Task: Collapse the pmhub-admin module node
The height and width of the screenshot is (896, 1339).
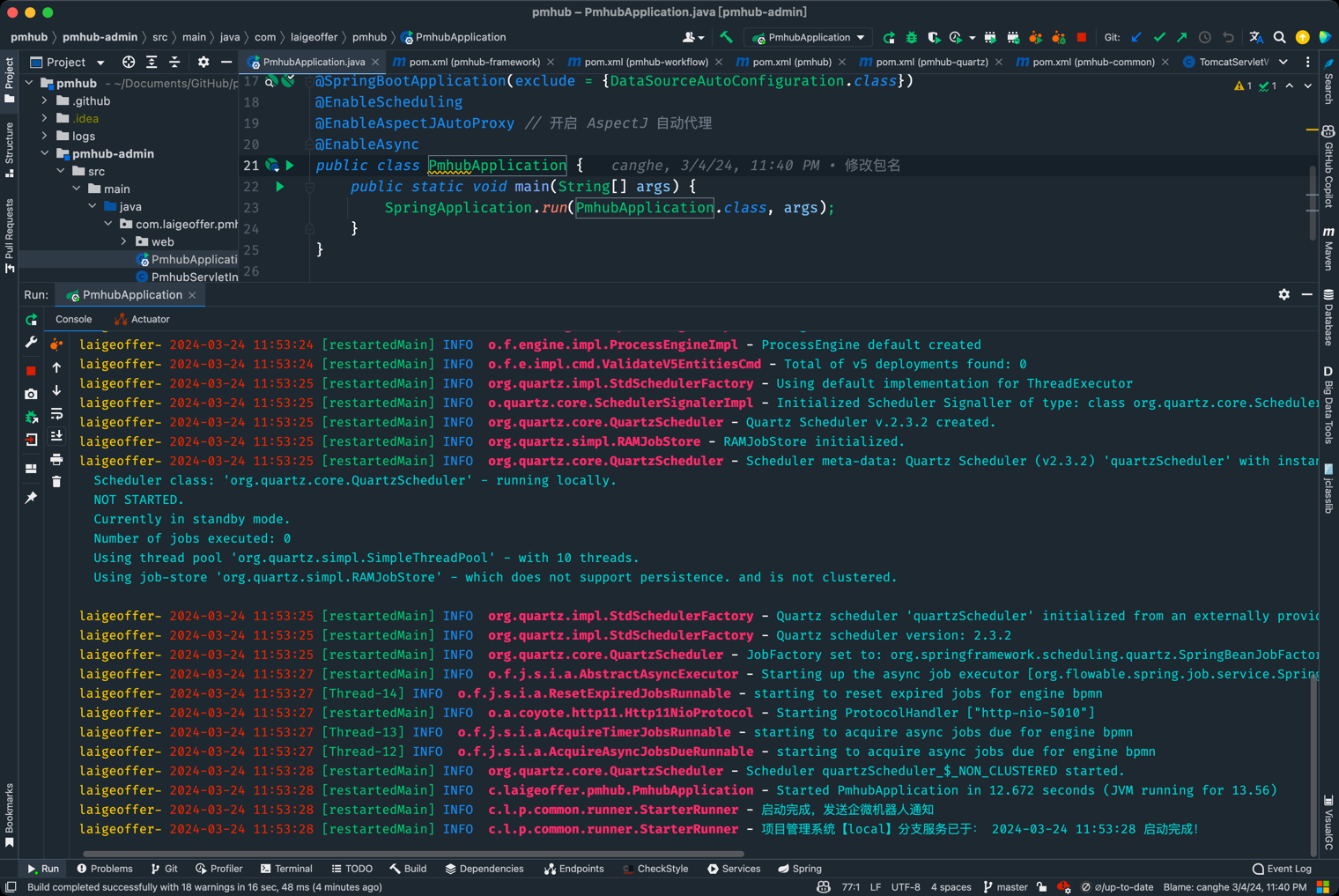Action: click(45, 153)
